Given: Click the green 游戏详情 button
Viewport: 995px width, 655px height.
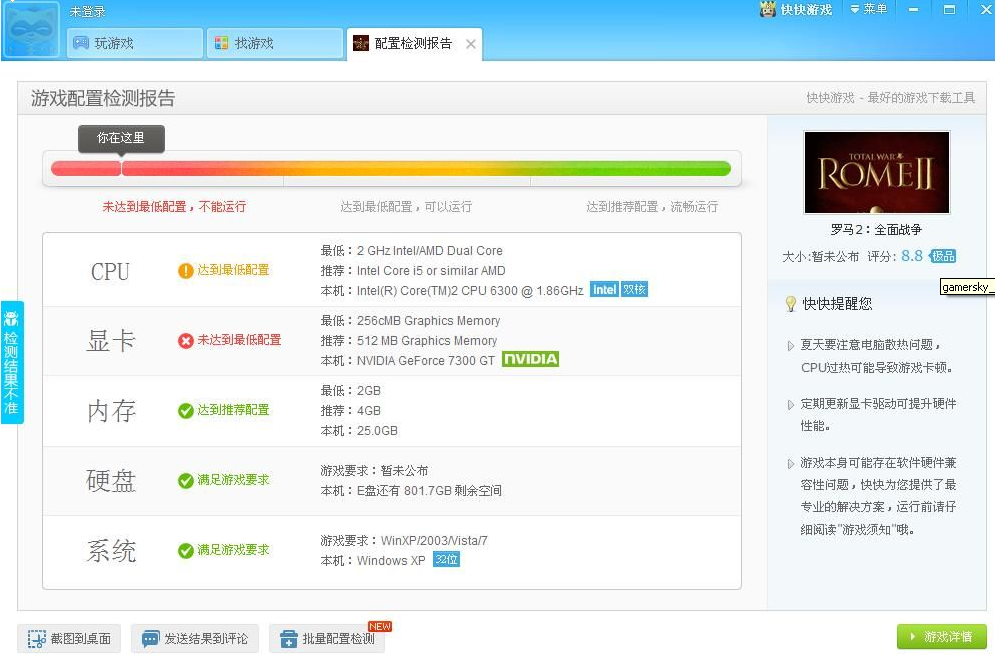Looking at the screenshot, I should click(942, 637).
